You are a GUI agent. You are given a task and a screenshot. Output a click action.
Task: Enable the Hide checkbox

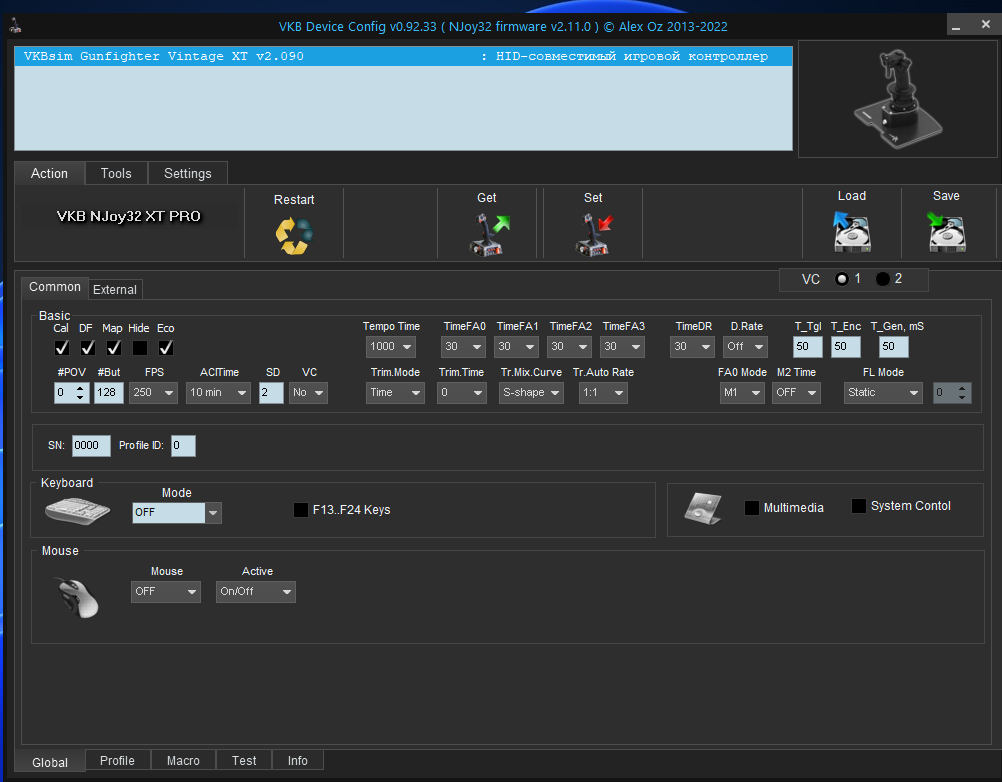pyautogui.click(x=140, y=348)
